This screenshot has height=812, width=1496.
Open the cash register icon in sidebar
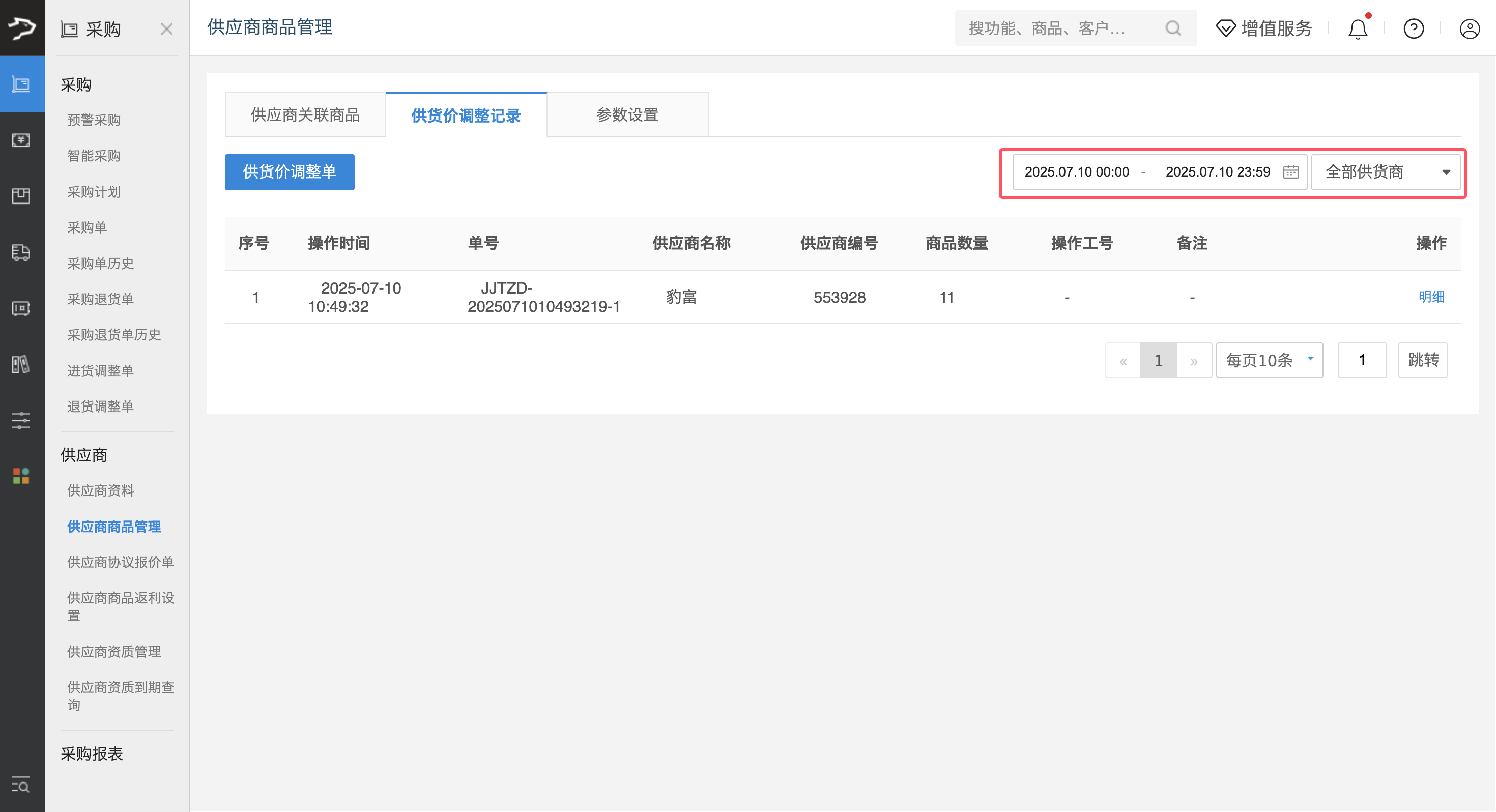[x=21, y=308]
